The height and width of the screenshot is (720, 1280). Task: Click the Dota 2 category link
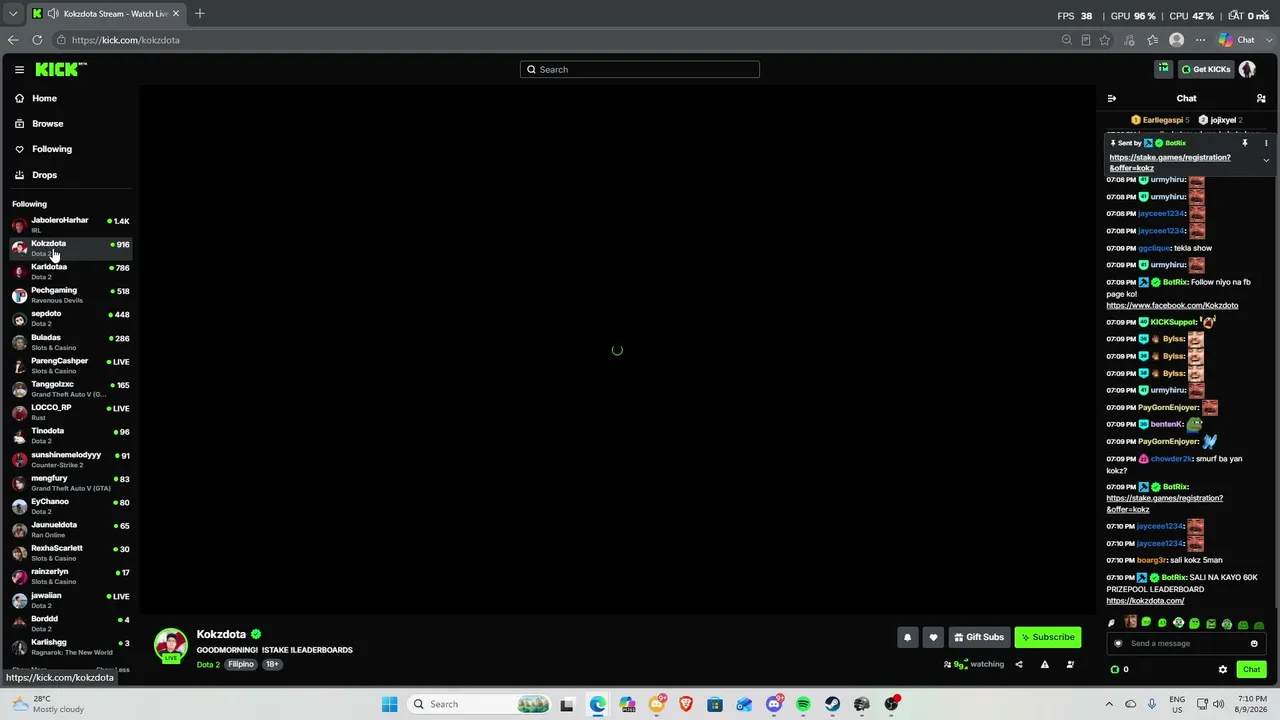click(208, 665)
